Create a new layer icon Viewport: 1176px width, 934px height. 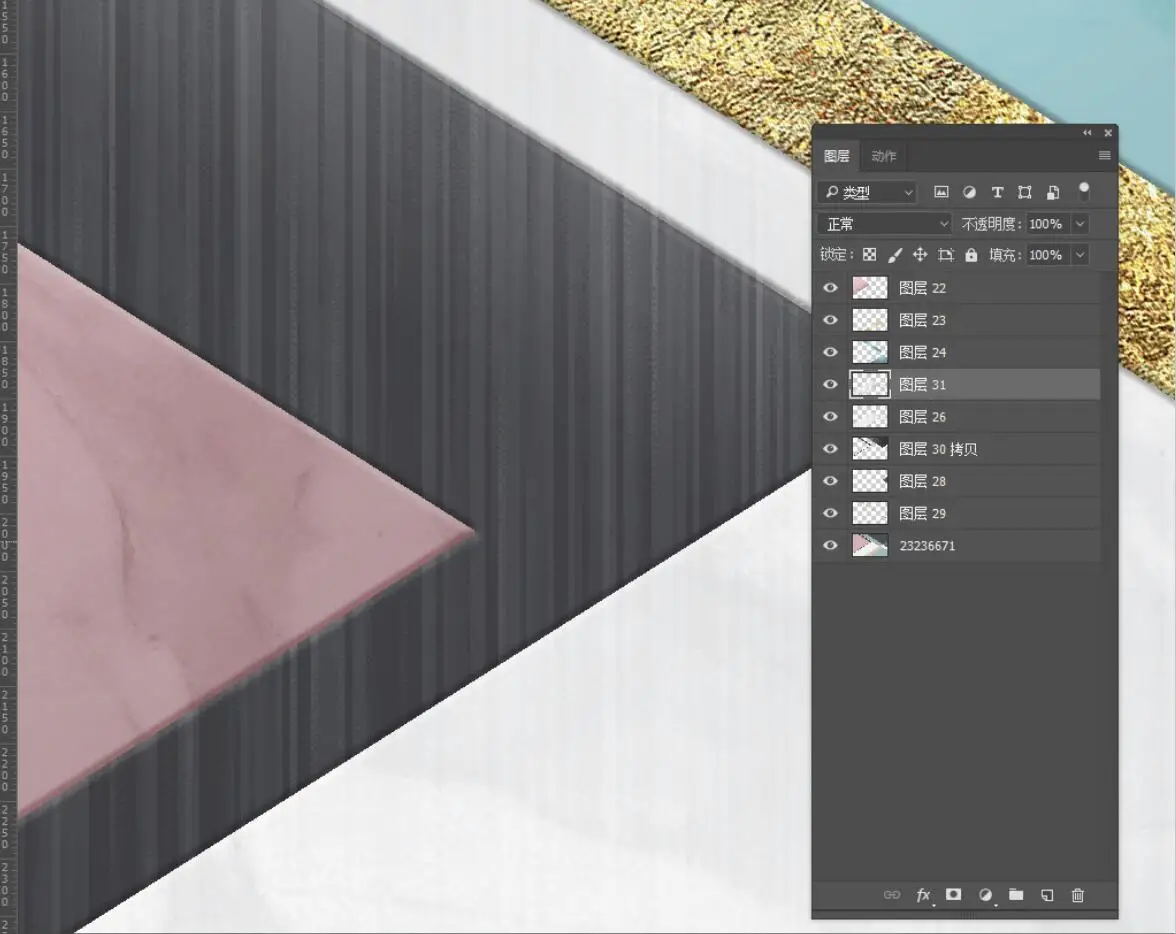coord(1047,894)
